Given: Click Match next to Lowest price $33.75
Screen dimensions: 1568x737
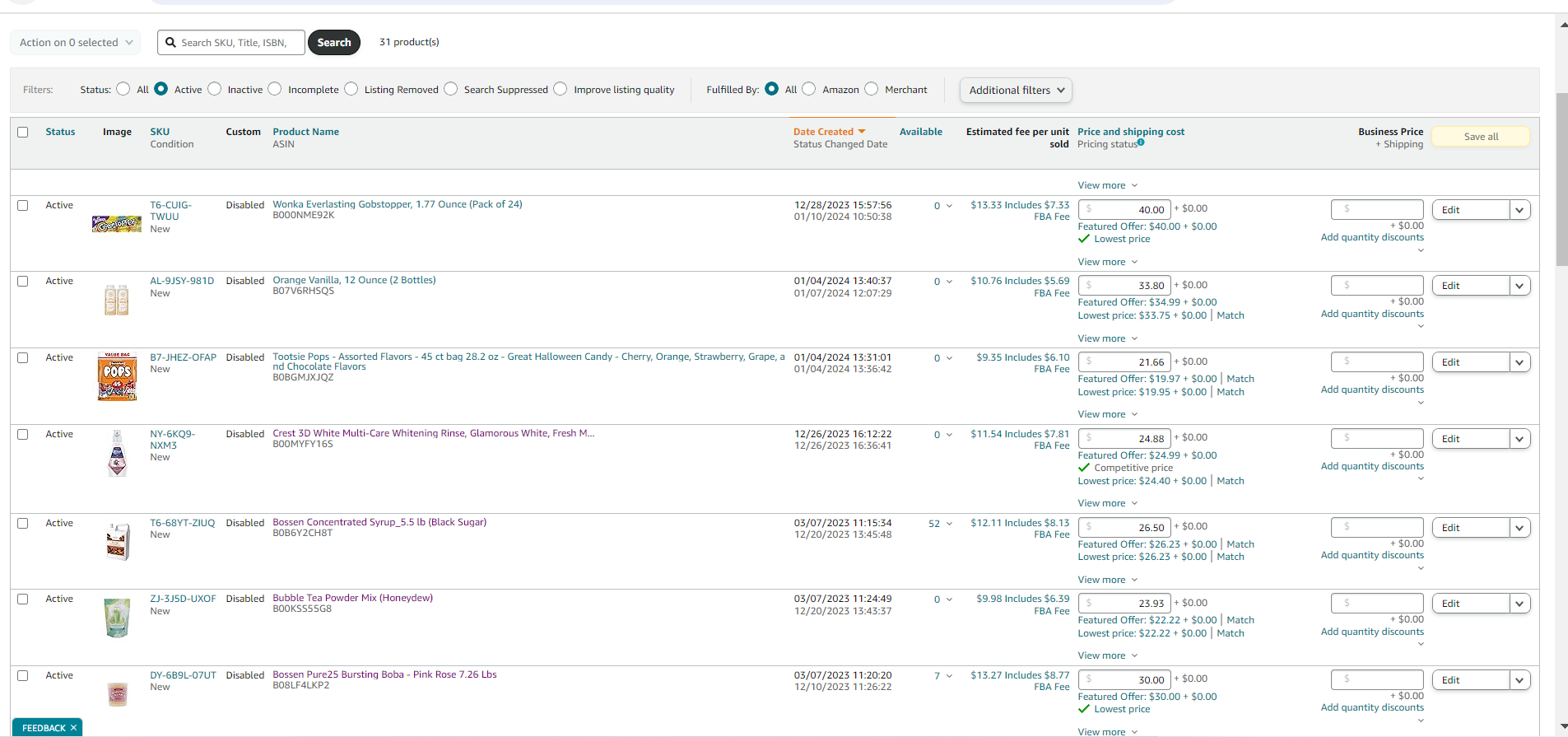Looking at the screenshot, I should point(1231,315).
